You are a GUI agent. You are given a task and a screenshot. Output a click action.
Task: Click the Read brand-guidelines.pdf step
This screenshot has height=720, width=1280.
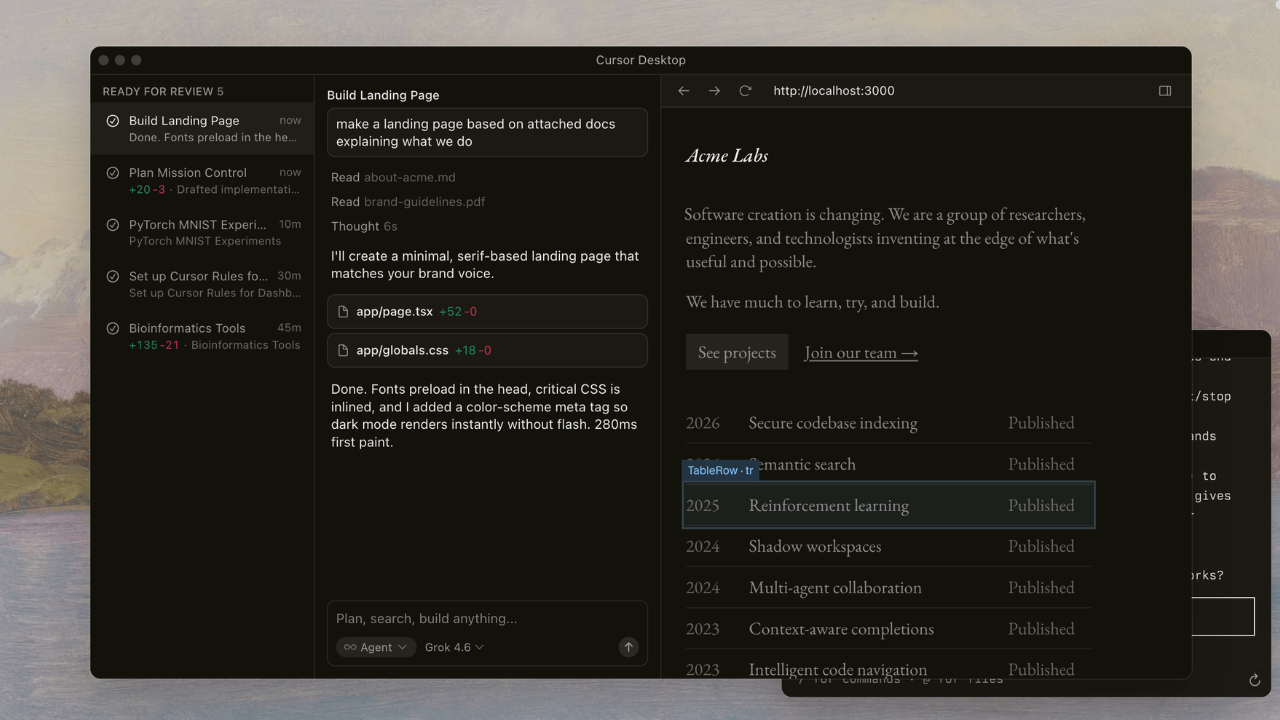tap(408, 201)
